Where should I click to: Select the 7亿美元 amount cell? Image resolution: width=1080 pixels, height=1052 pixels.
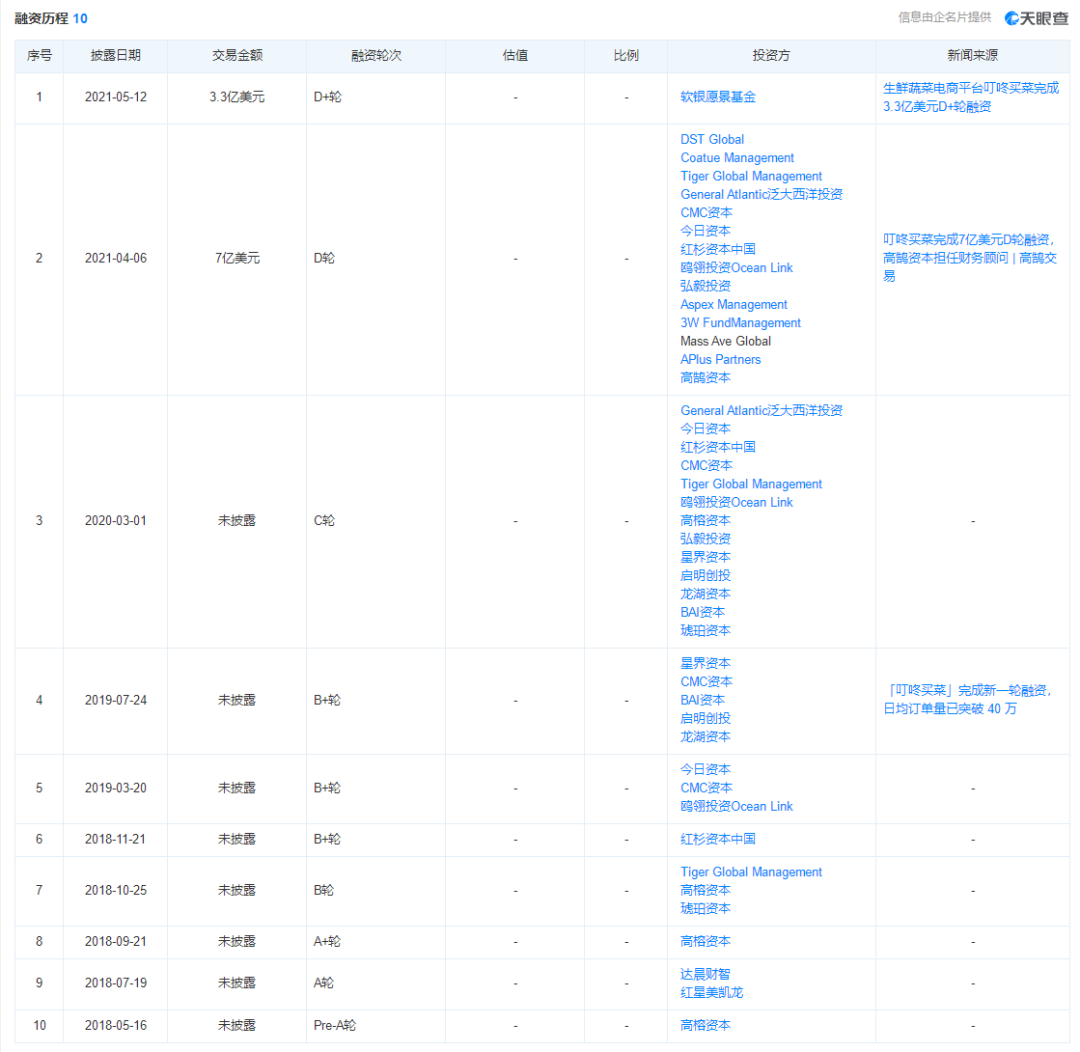[x=237, y=258]
